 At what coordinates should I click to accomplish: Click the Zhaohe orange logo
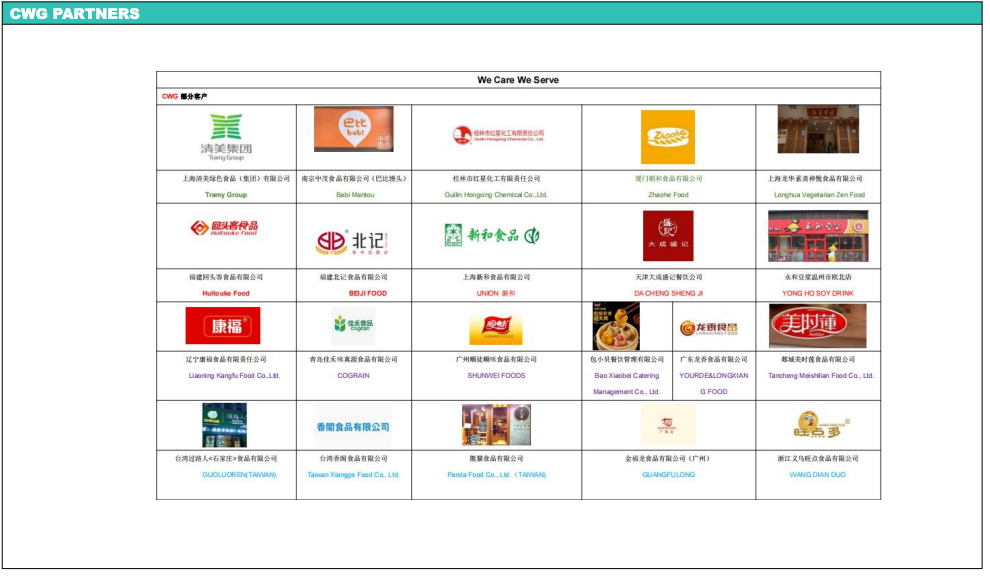667,137
